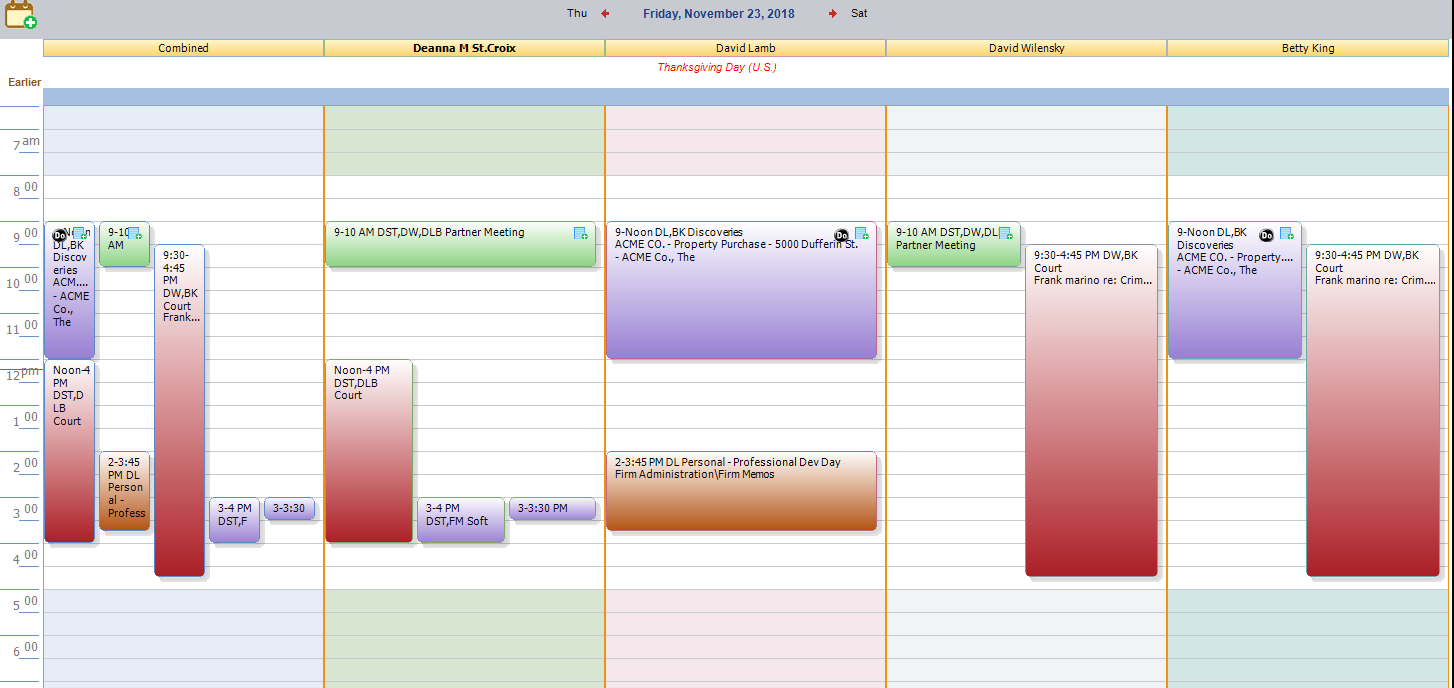Open Combined 2-3:45 PM DL Personal event
1454x688 pixels.
tap(124, 490)
